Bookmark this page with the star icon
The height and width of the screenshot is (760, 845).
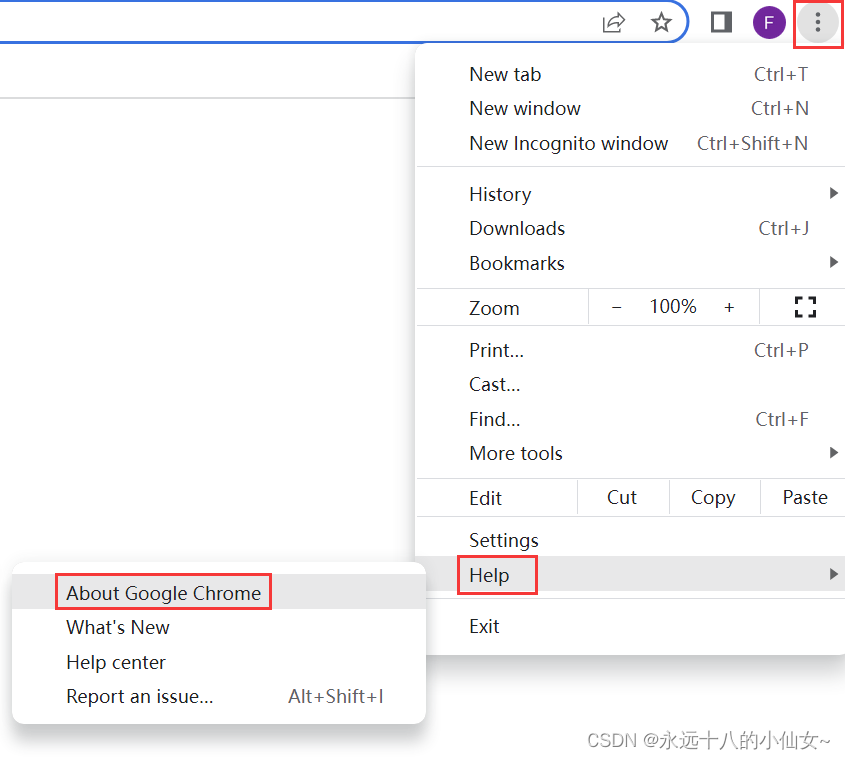tap(661, 23)
